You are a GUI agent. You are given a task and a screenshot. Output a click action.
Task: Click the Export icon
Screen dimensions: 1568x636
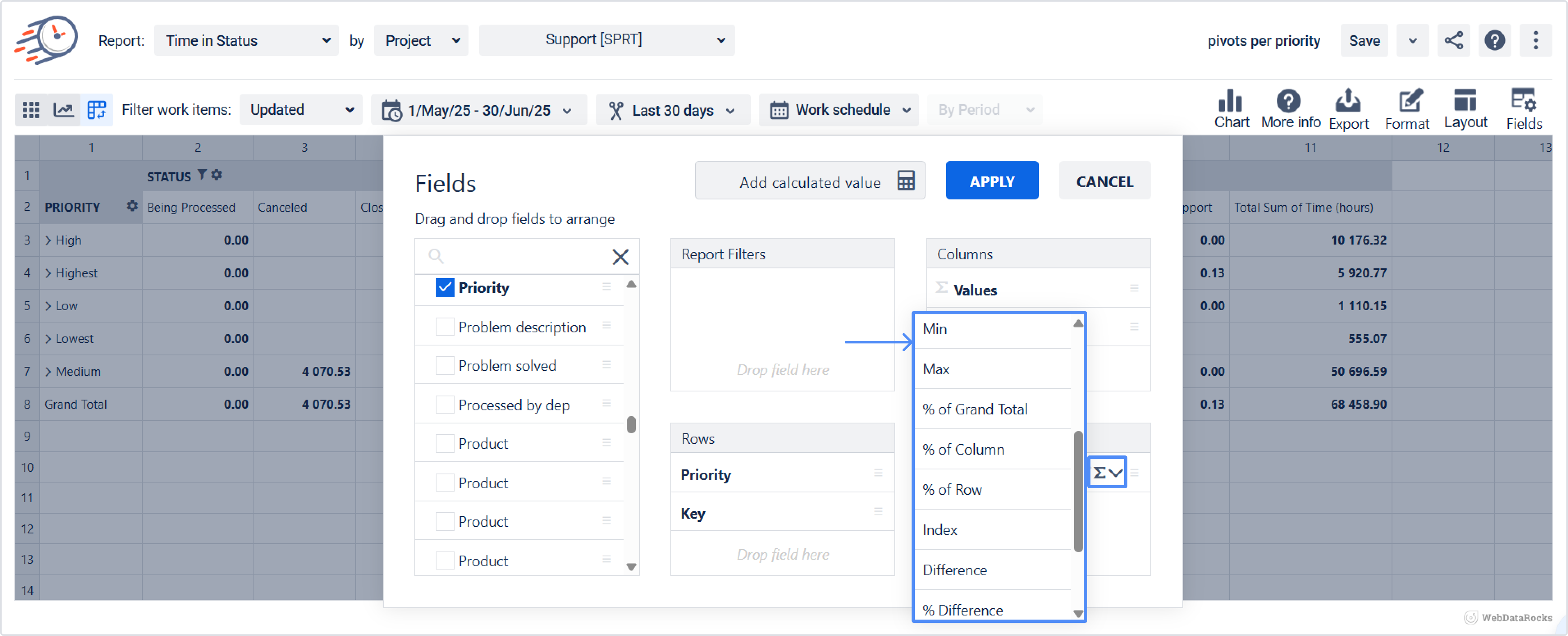tap(1348, 108)
